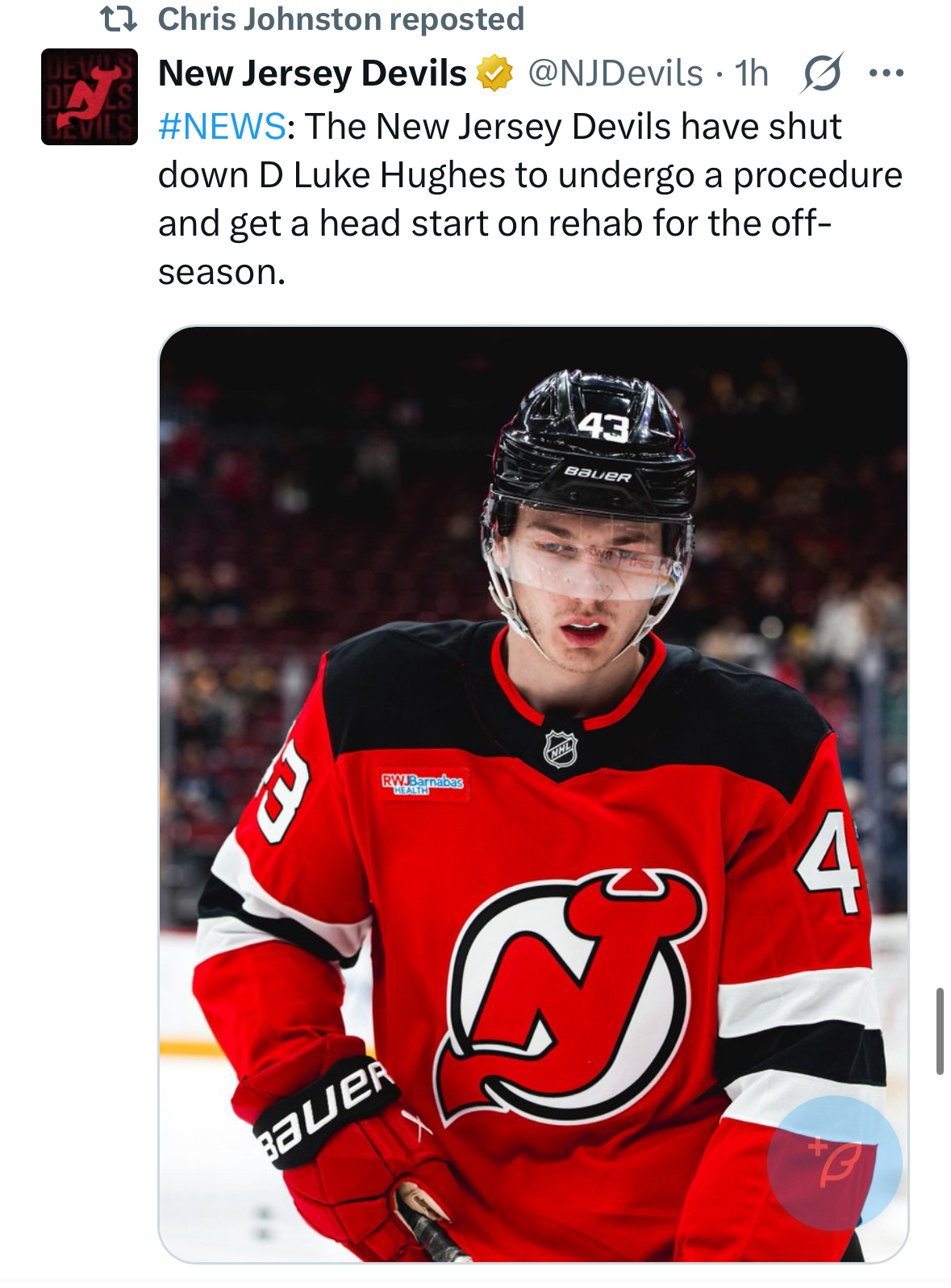The width and height of the screenshot is (951, 1288).
Task: Tap the Devils logo on the jersey photo
Action: tap(571, 996)
